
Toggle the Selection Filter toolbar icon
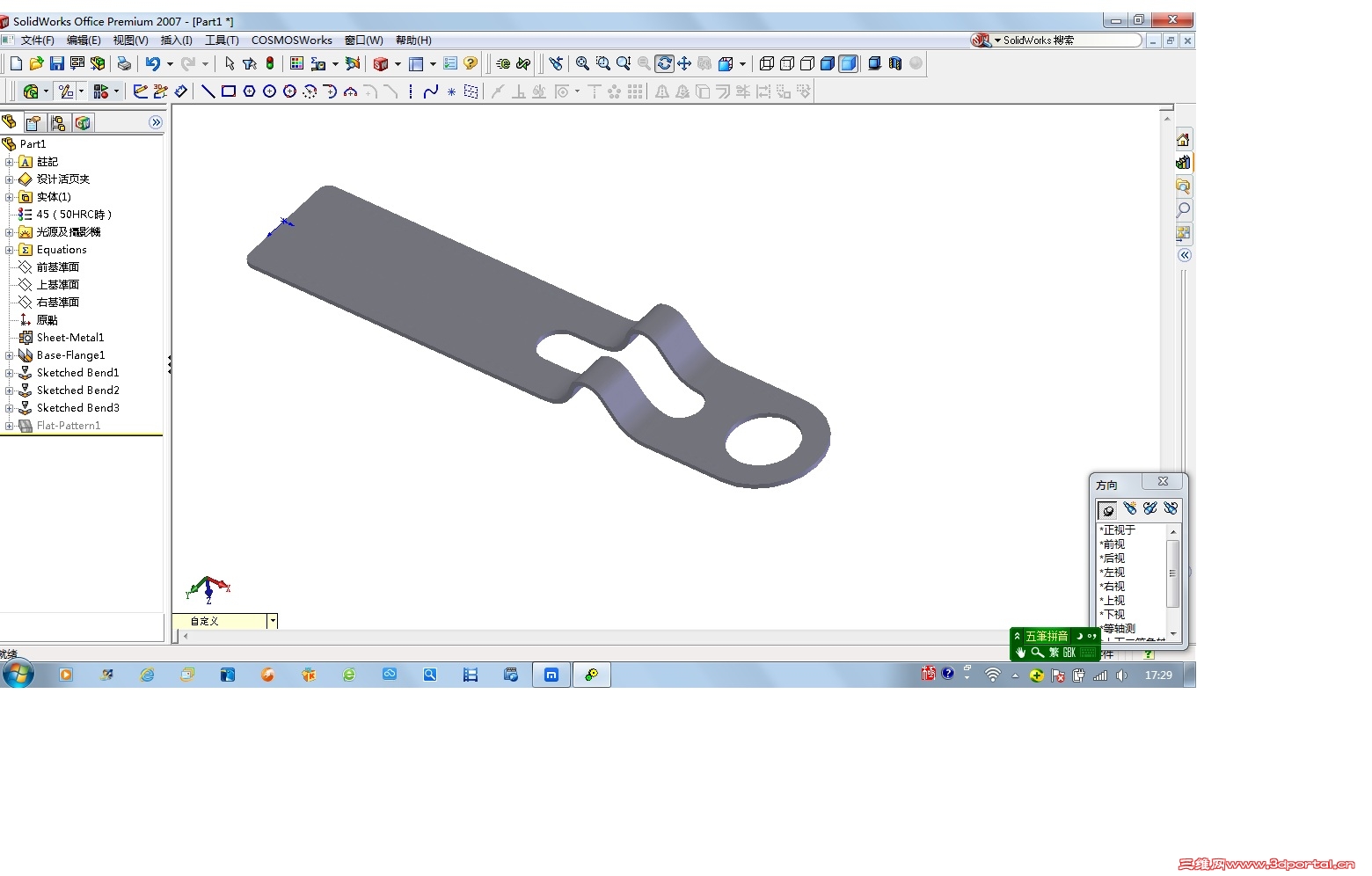tap(250, 63)
